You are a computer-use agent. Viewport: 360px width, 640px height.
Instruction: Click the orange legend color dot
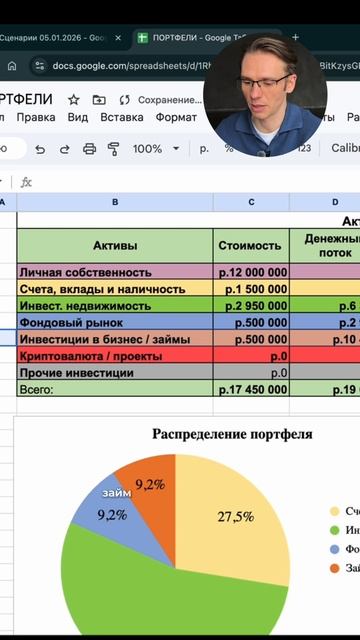click(335, 568)
